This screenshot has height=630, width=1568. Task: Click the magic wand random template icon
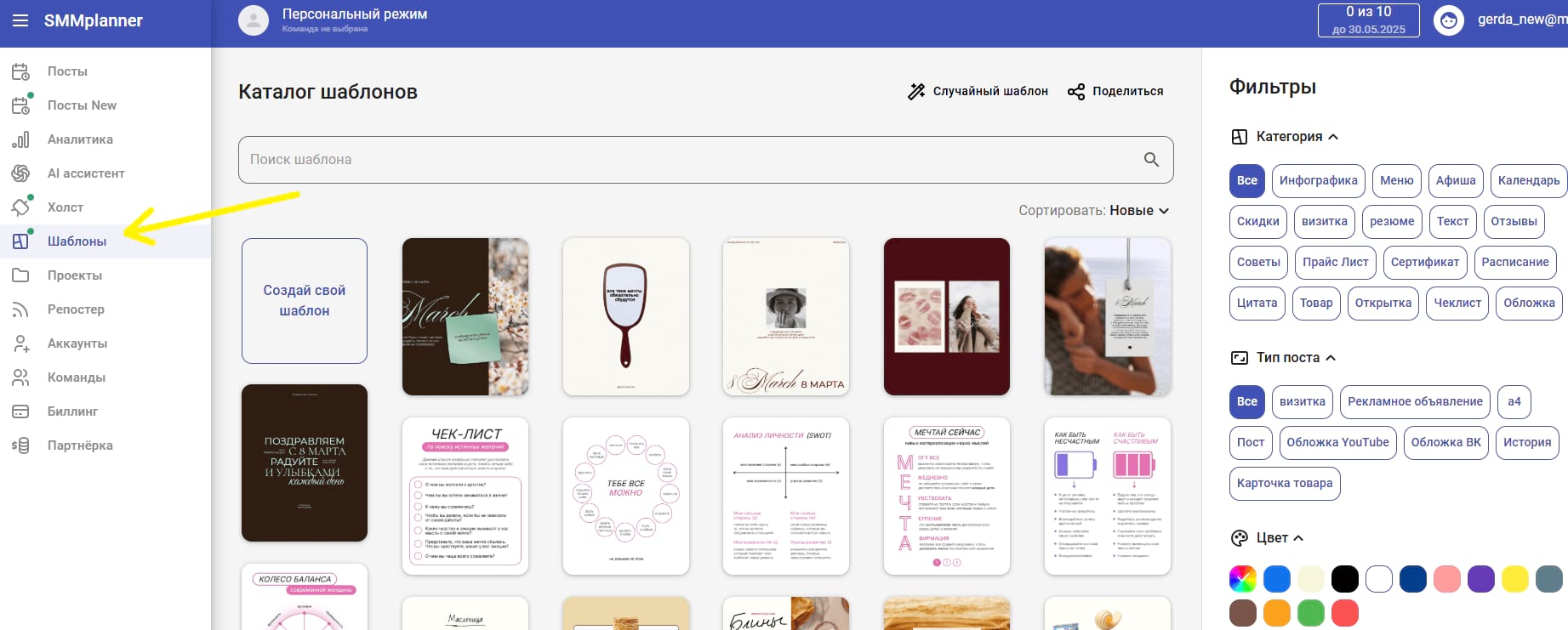pyautogui.click(x=916, y=91)
